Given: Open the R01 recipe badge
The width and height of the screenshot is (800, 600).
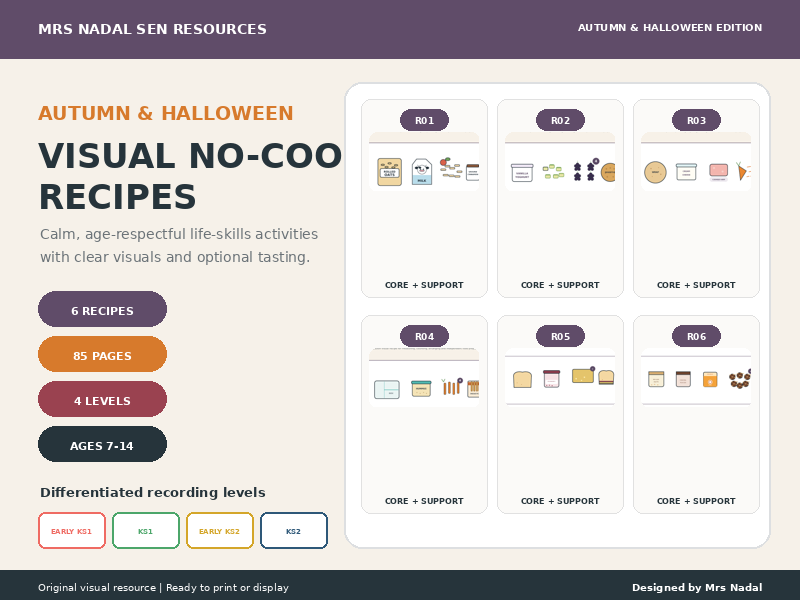Looking at the screenshot, I should 424,120.
